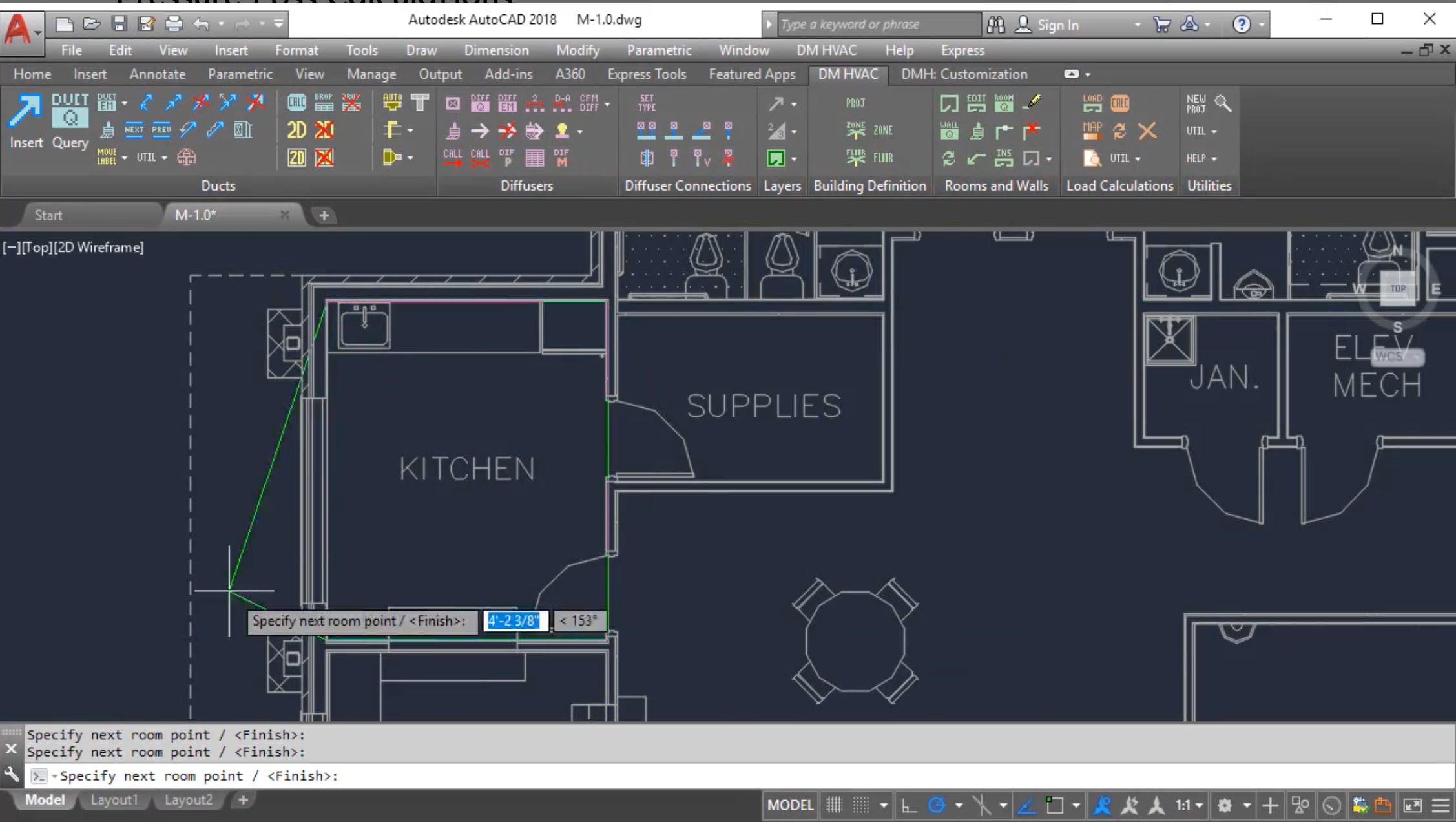Toggle grid display in the status bar

click(833, 805)
